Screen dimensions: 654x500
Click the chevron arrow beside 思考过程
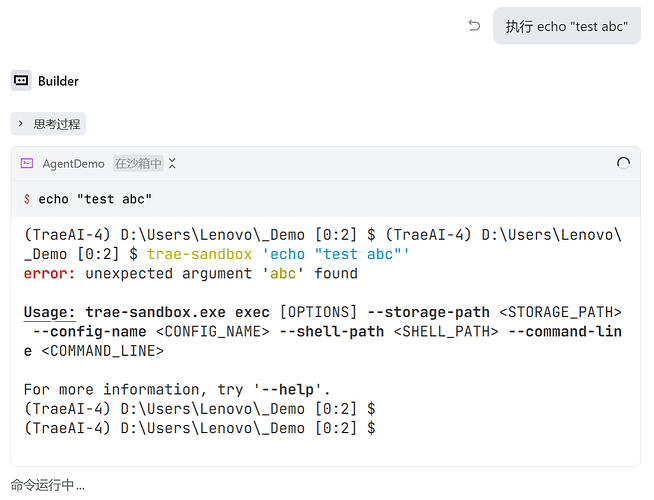click(x=21, y=124)
